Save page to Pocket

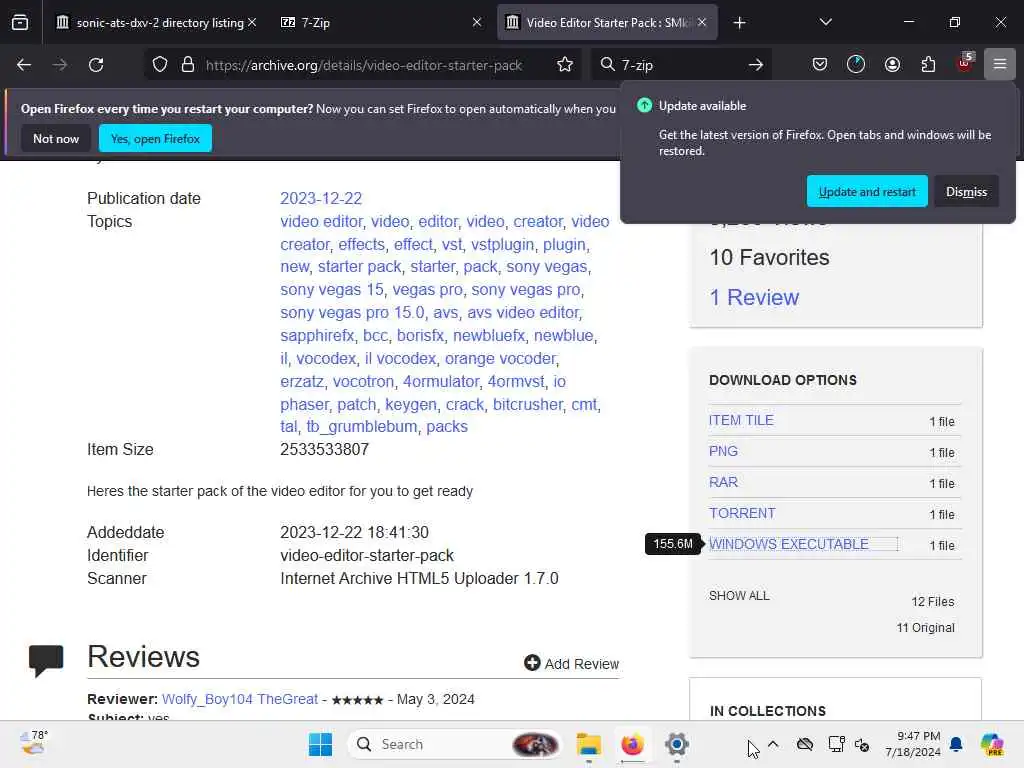820,65
